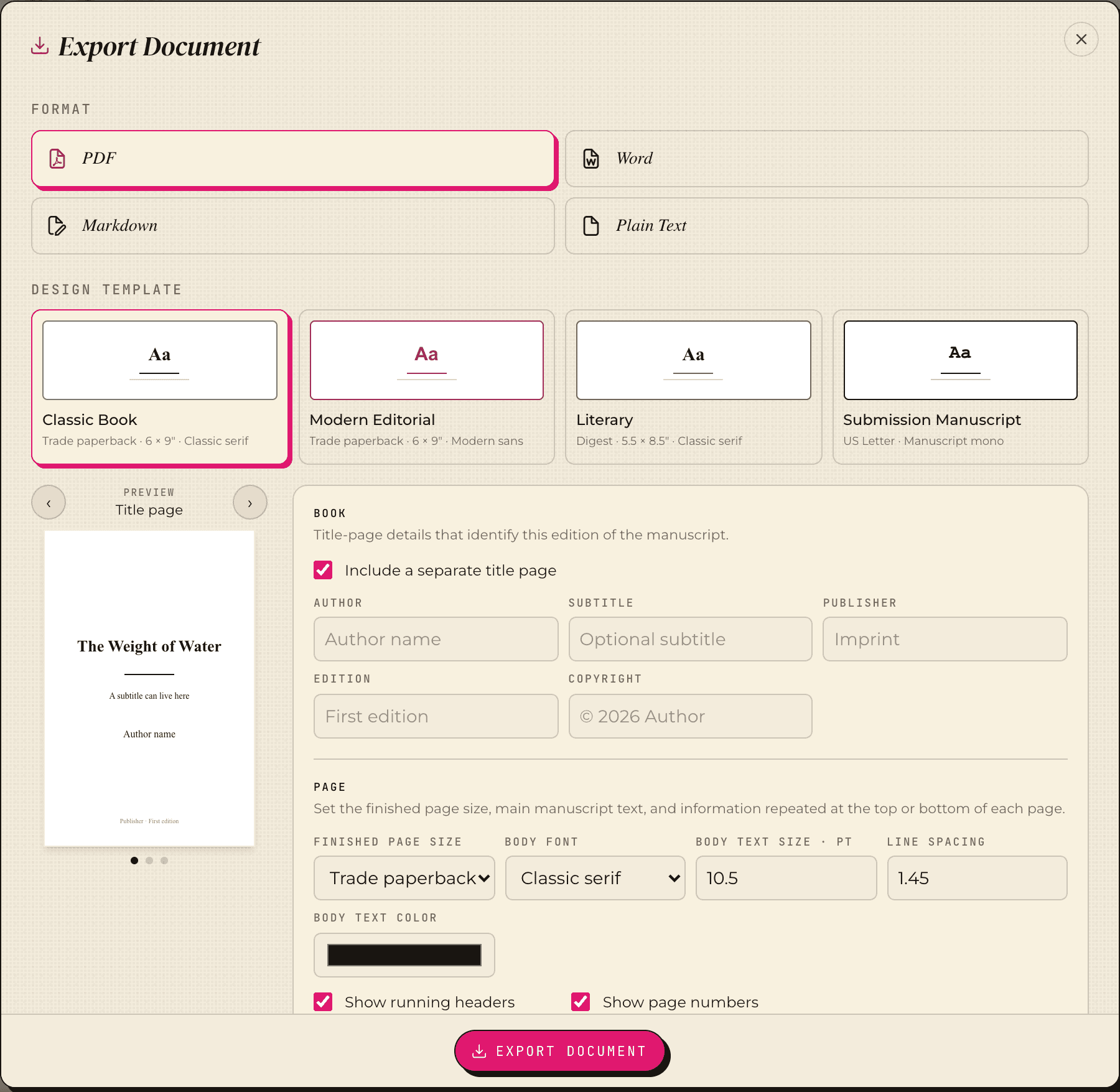The image size is (1120, 1092).
Task: Click 'US Letter · Manuscript mono' text
Action: 923,441
